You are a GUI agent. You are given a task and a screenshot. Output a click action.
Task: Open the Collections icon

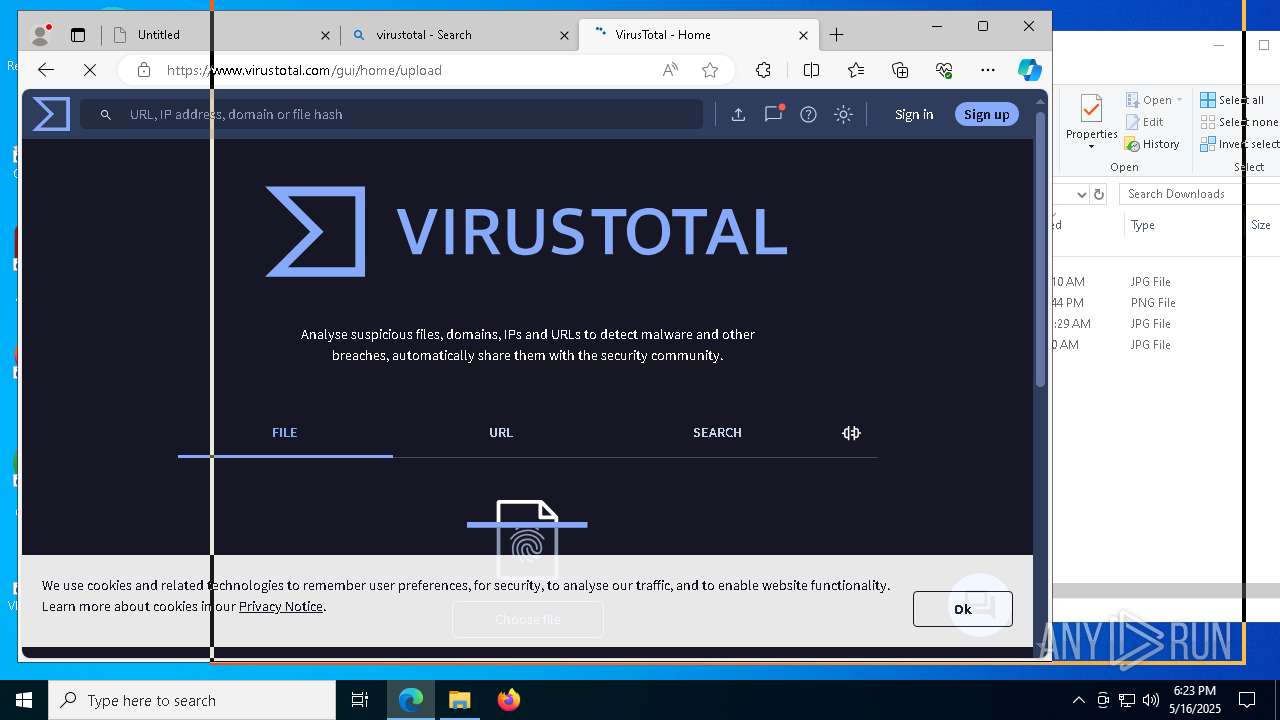pos(900,70)
